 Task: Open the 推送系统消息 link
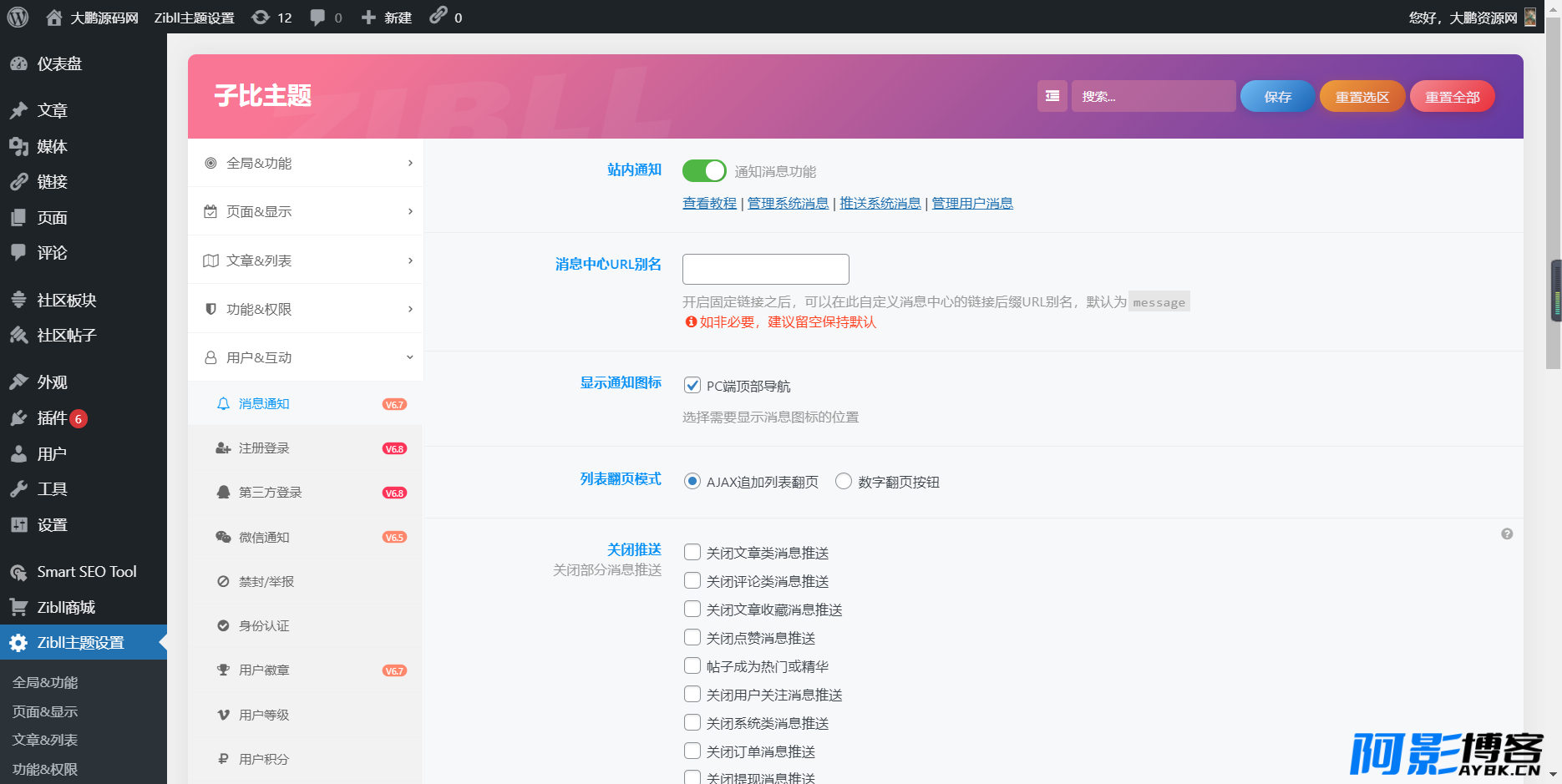[880, 203]
